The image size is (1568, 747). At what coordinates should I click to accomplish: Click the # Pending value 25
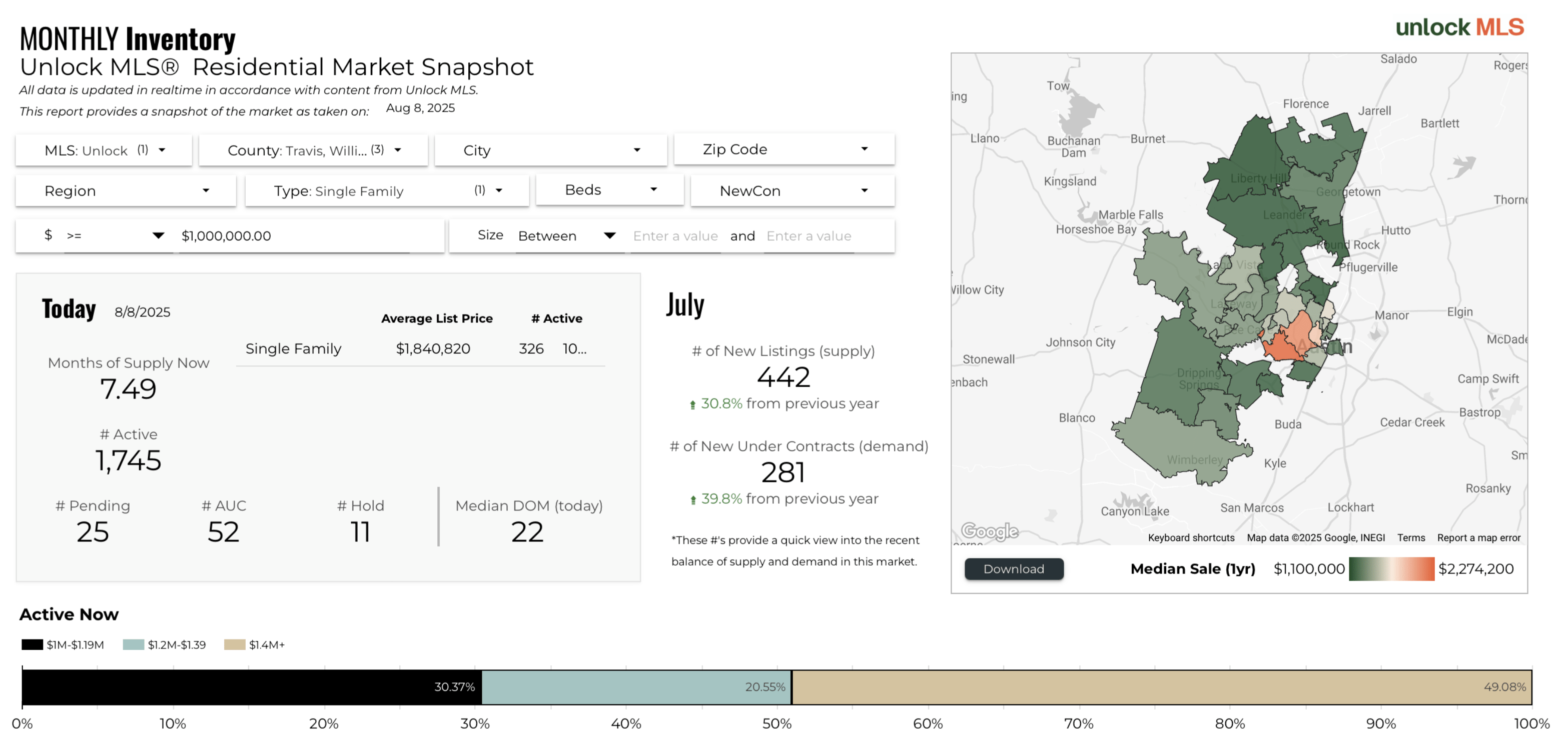93,532
